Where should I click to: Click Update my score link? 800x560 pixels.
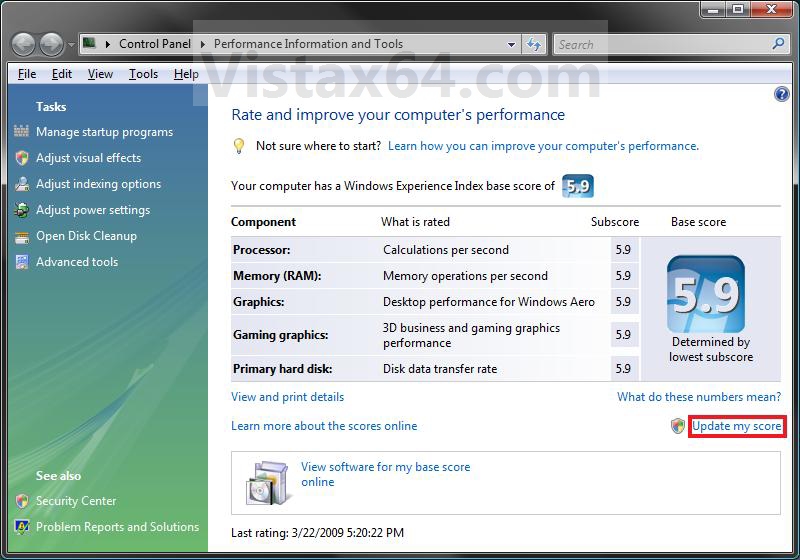click(737, 426)
